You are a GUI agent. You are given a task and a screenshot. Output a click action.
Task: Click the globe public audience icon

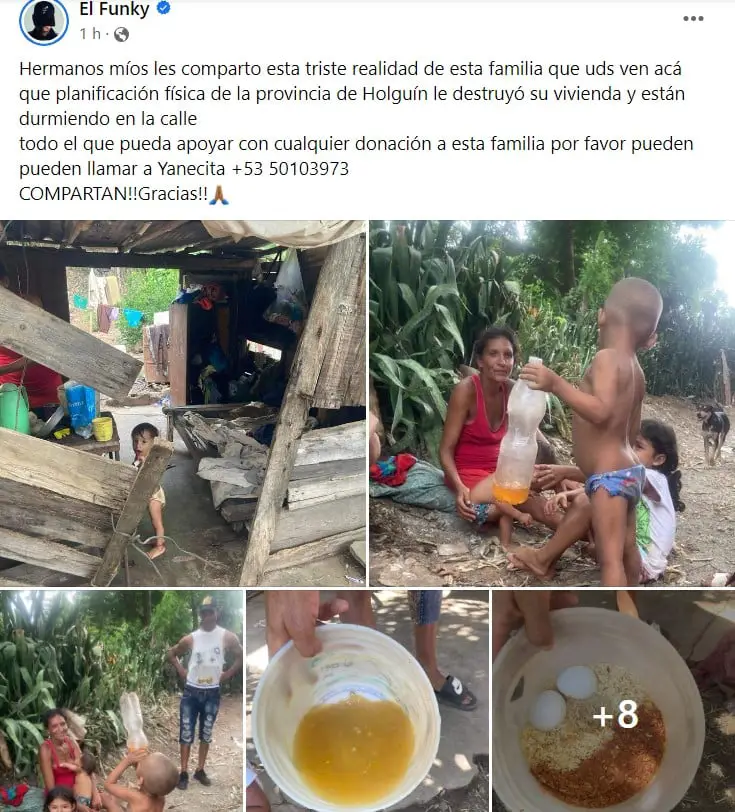coord(121,35)
